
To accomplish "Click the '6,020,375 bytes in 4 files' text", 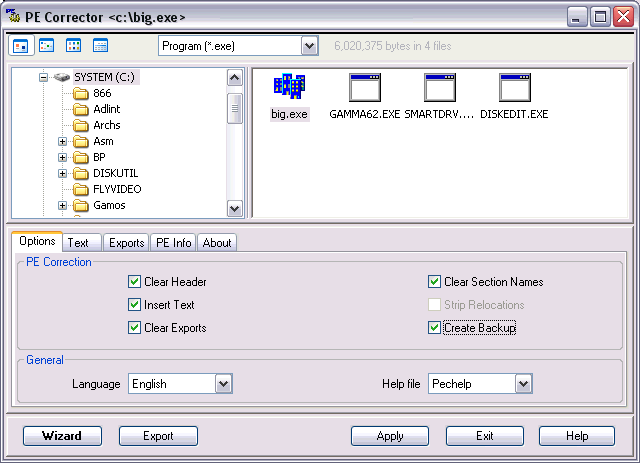I will pyautogui.click(x=393, y=46).
